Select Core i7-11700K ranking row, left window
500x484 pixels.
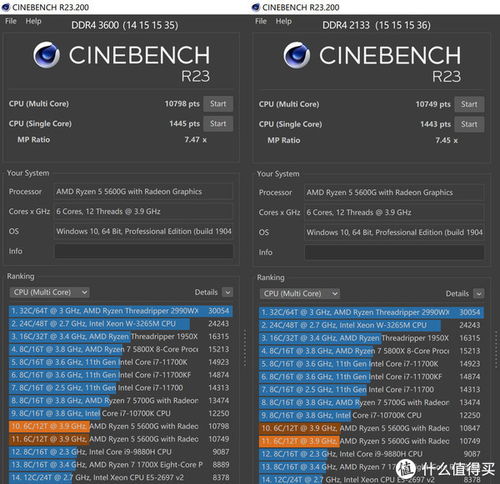coord(121,362)
